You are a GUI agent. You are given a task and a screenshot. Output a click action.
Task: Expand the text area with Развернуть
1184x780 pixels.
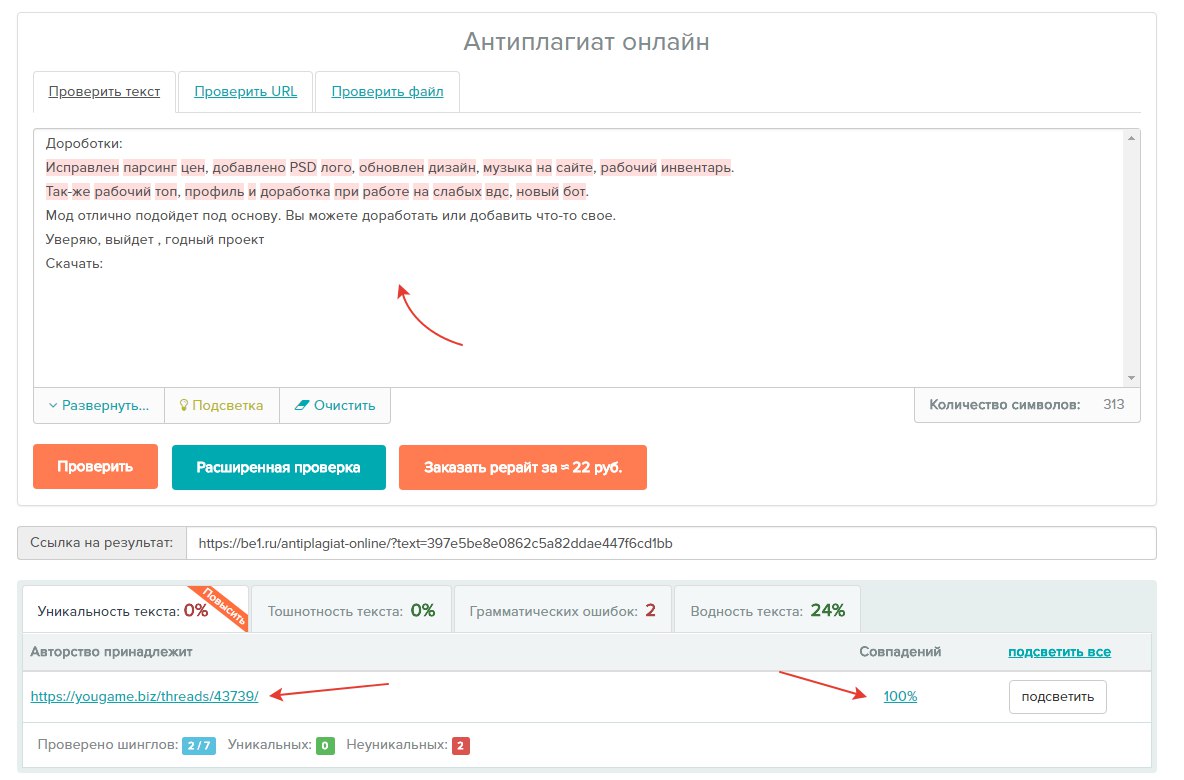pyautogui.click(x=99, y=405)
